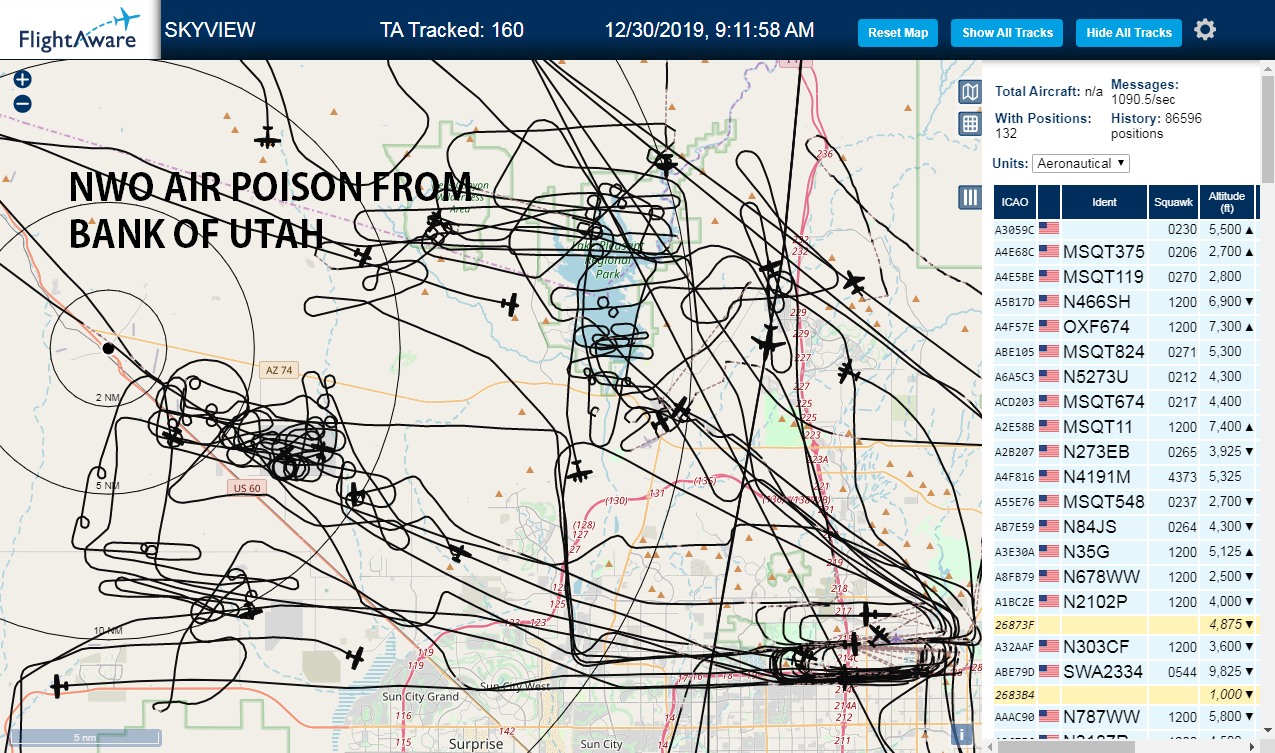1275x753 pixels.
Task: Click the US flag in SWA2334 row
Action: click(x=1049, y=672)
